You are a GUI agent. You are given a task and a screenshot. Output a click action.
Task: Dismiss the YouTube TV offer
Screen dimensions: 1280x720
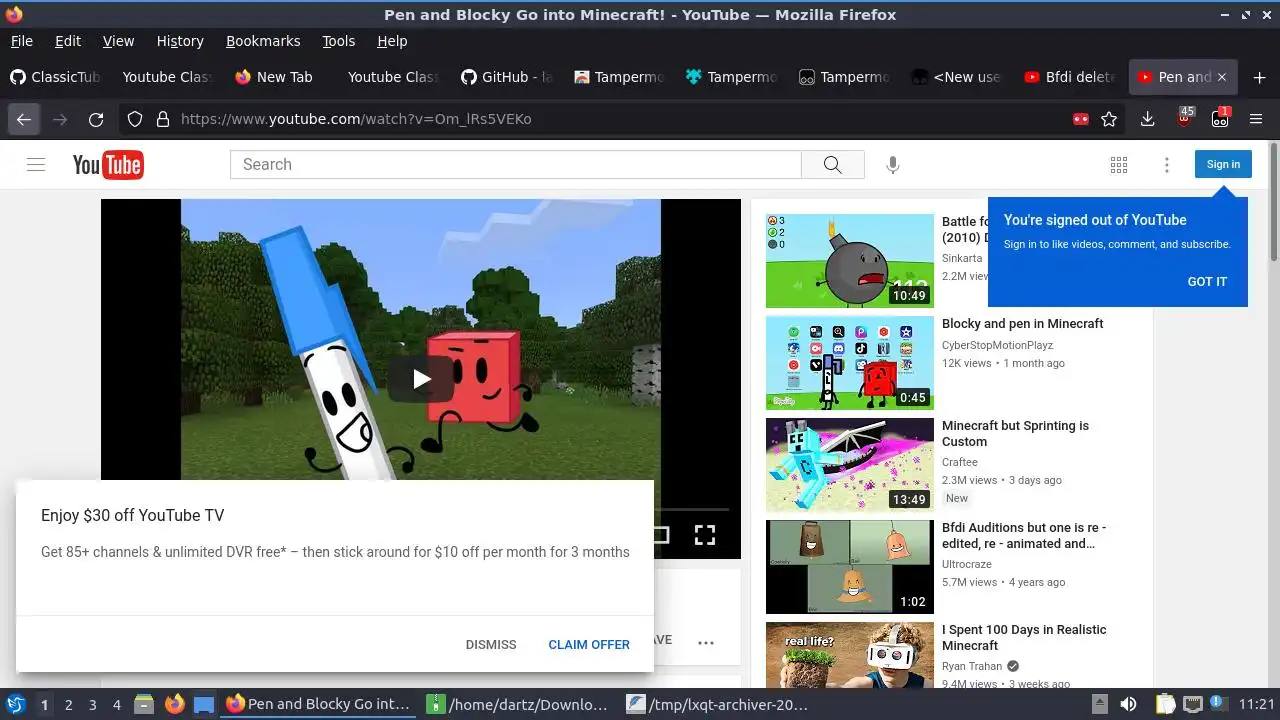[x=491, y=645]
